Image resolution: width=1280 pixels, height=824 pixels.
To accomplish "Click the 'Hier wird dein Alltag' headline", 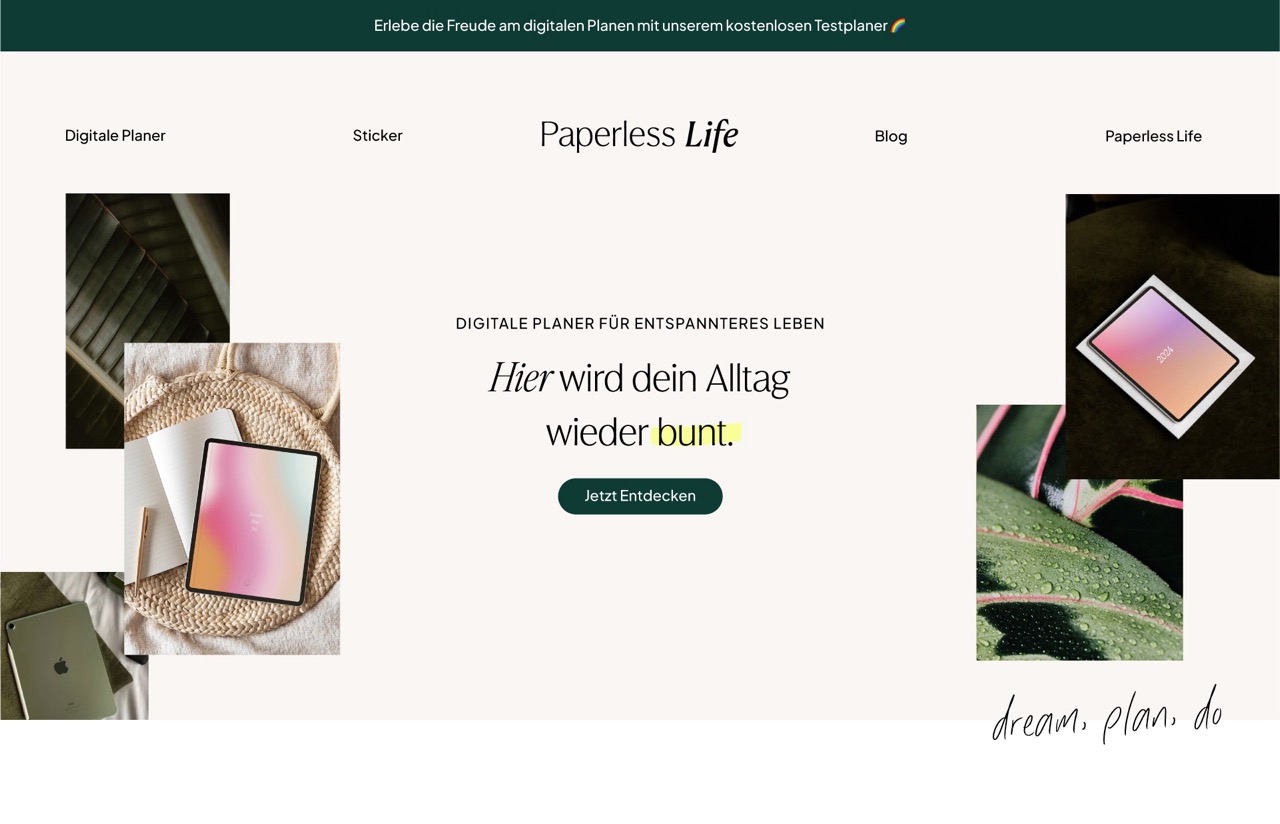I will [640, 378].
